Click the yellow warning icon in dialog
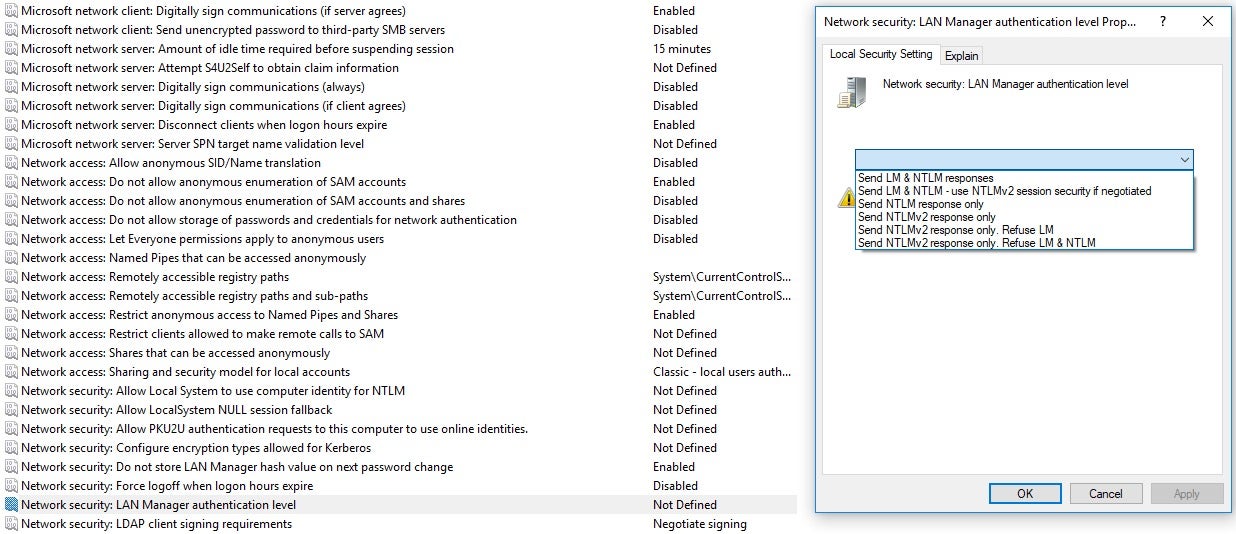Screen dimensions: 1236x534 pos(845,198)
